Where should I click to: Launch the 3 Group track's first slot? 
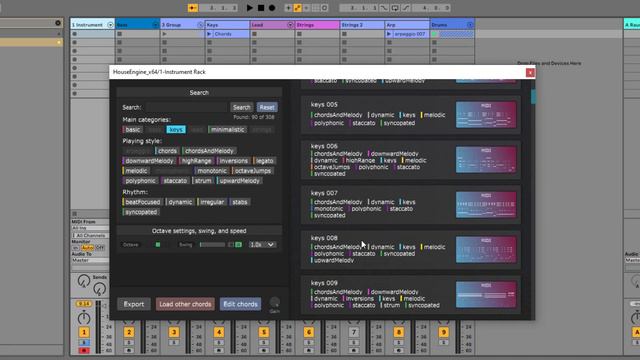pyautogui.click(x=164, y=34)
